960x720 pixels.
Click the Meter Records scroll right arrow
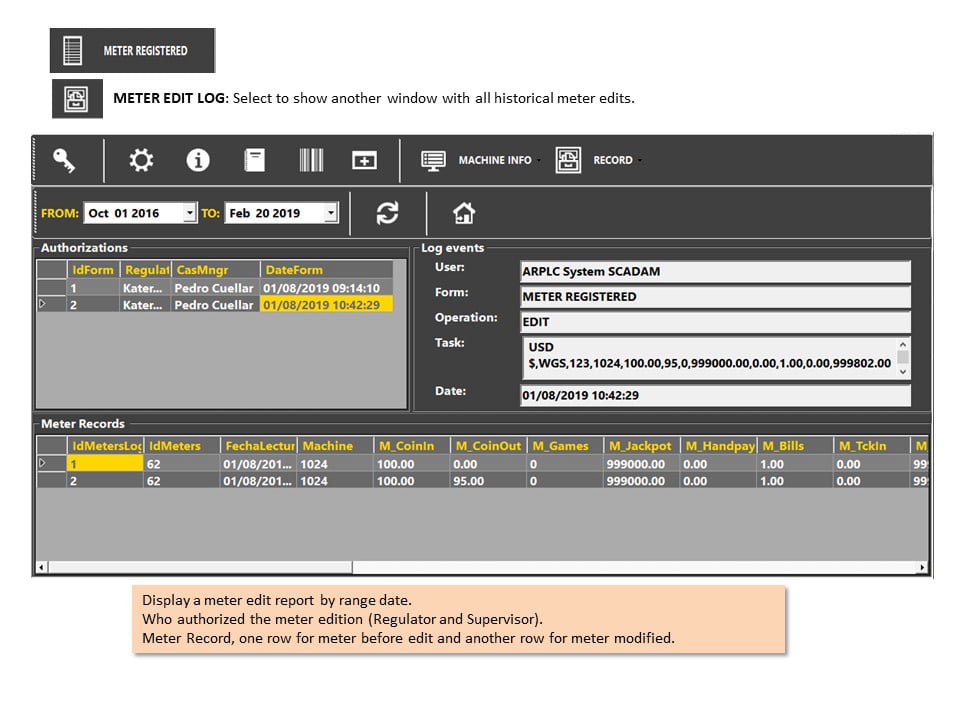922,567
